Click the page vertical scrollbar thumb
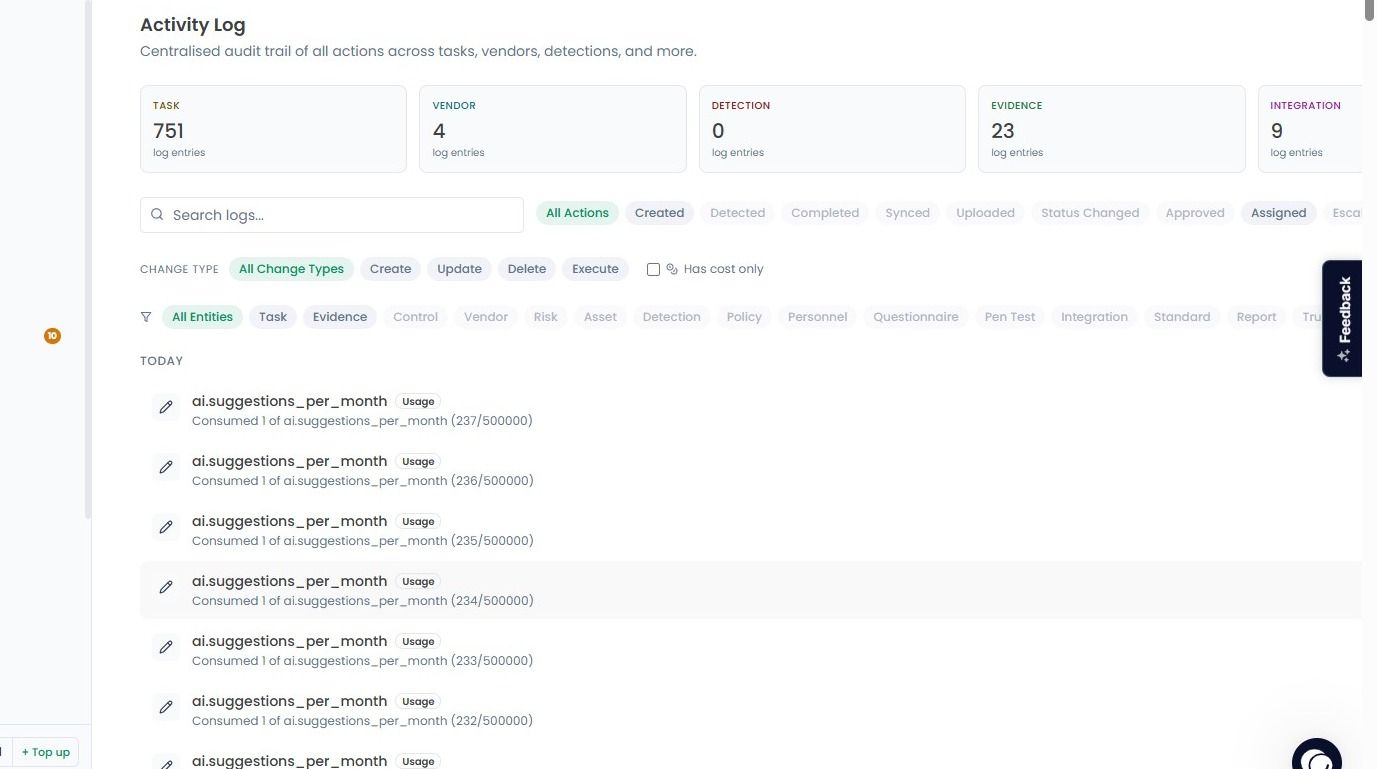The width and height of the screenshot is (1377, 769). 1370,9
